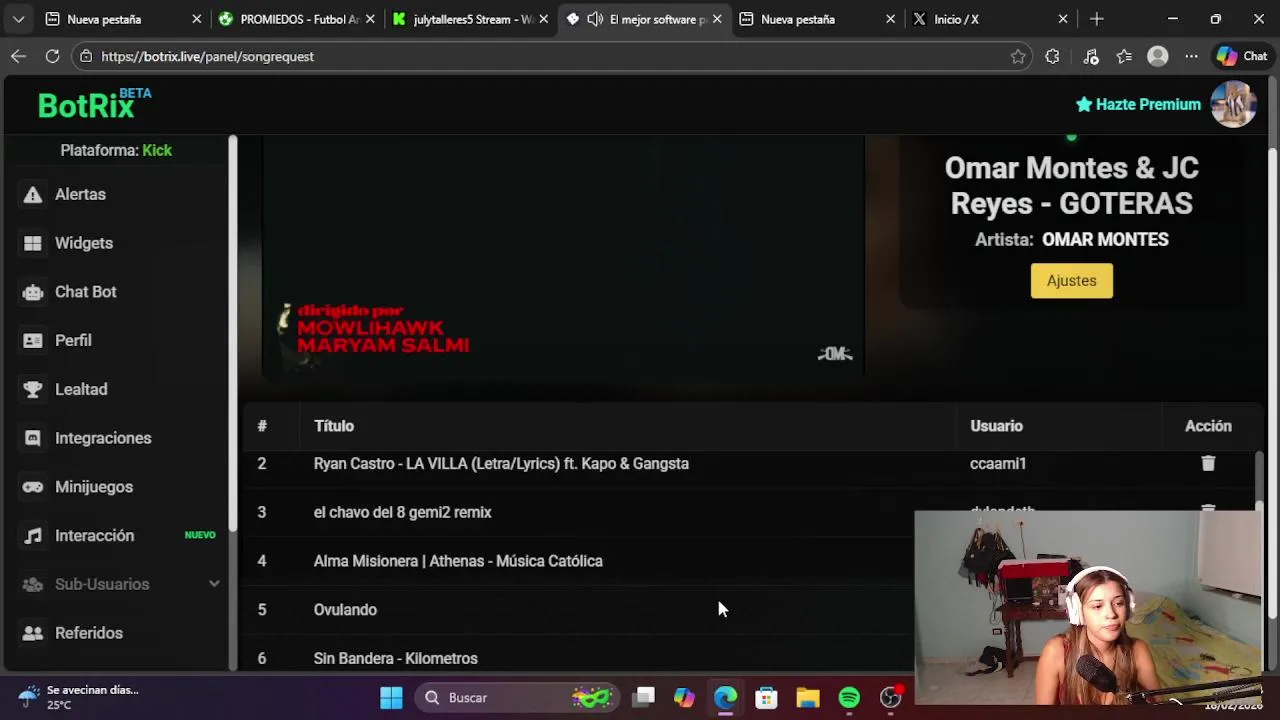Click the OMAR MONTES artist name
The width and height of the screenshot is (1280, 720).
(x=1105, y=240)
